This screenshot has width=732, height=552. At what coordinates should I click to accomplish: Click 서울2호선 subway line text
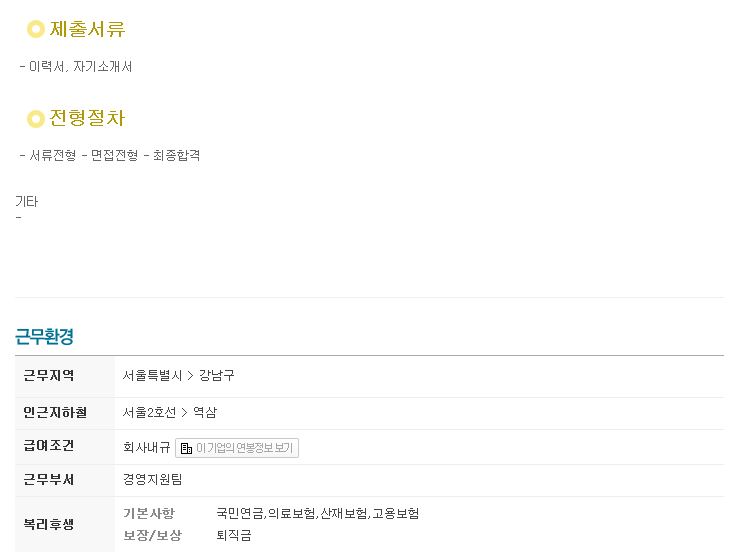[x=149, y=412]
